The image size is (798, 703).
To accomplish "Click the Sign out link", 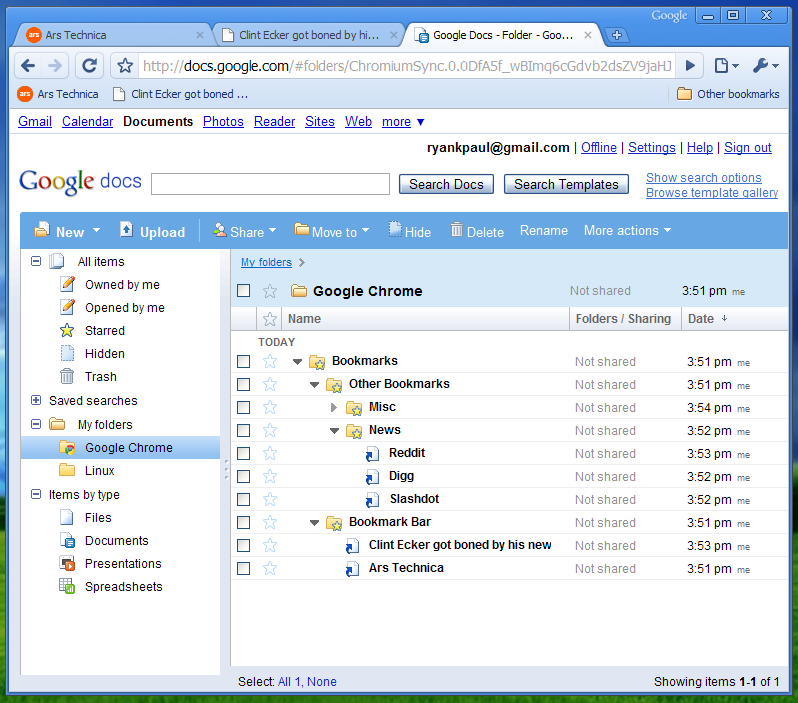I will point(748,148).
